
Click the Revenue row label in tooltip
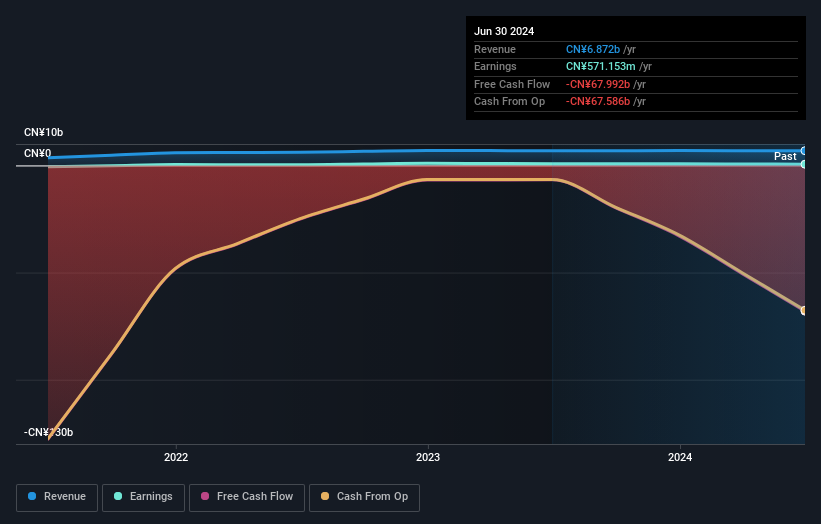click(495, 49)
